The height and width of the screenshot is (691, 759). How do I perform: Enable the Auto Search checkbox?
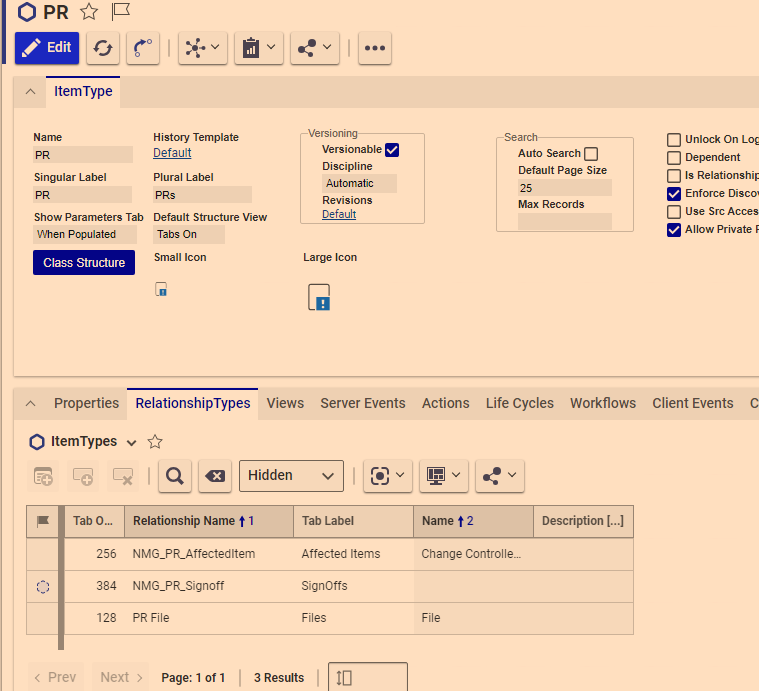point(591,154)
